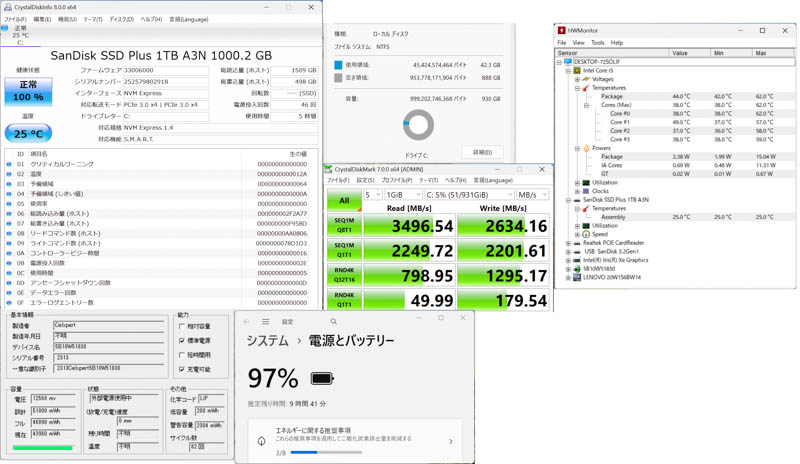The image size is (800, 464).
Task: Click the disk usage donut chart
Action: [418, 125]
